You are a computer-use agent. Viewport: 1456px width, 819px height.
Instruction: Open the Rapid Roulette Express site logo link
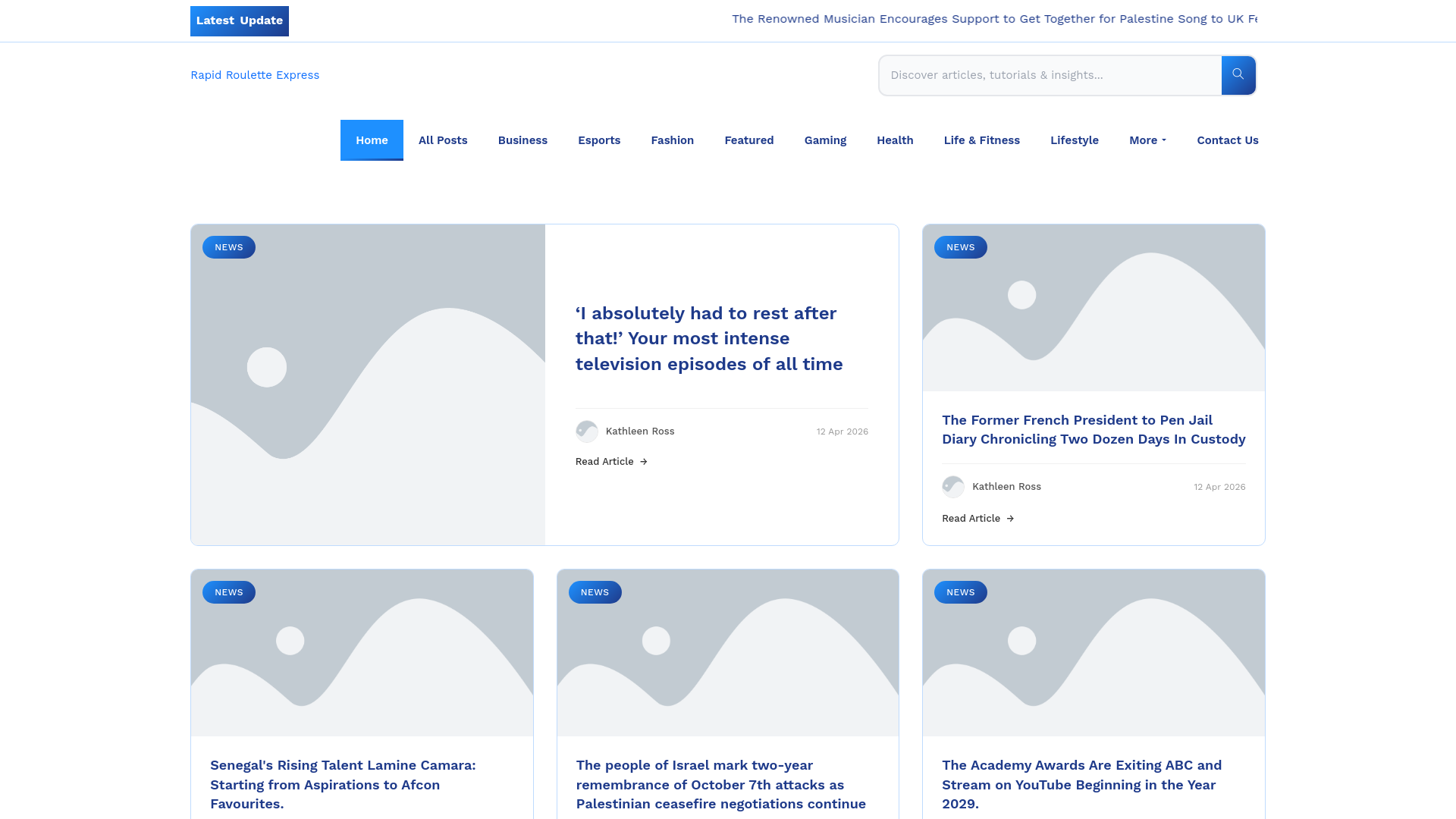click(x=255, y=75)
